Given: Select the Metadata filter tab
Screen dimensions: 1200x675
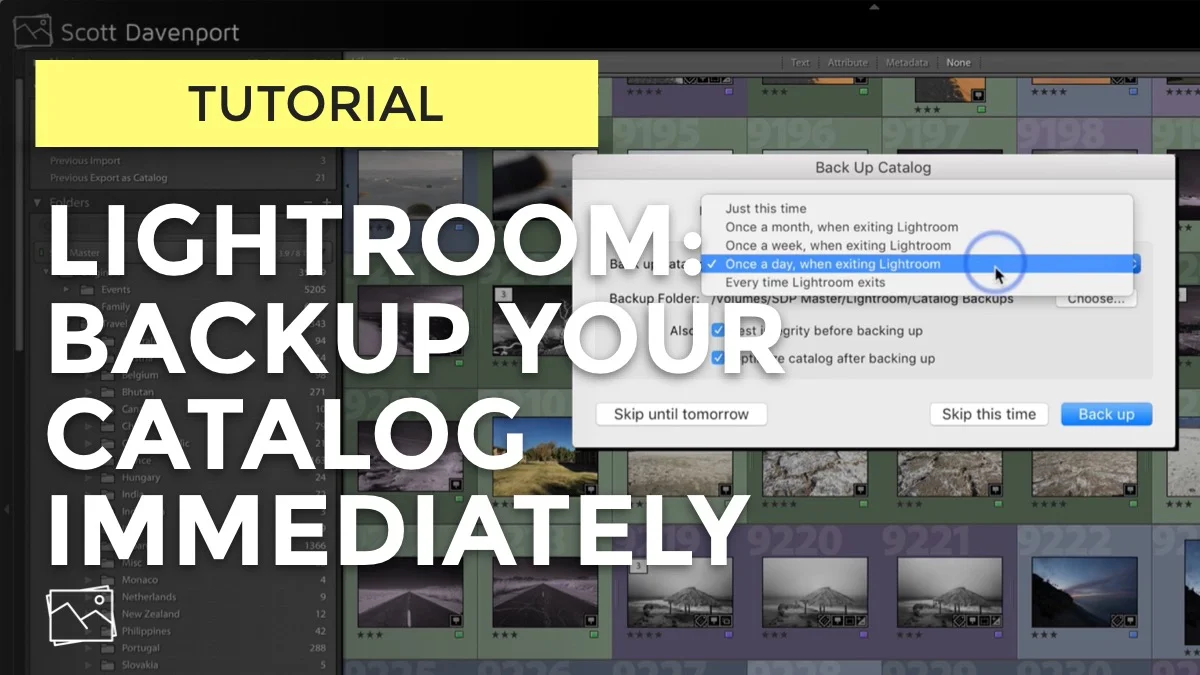Looking at the screenshot, I should [x=907, y=62].
